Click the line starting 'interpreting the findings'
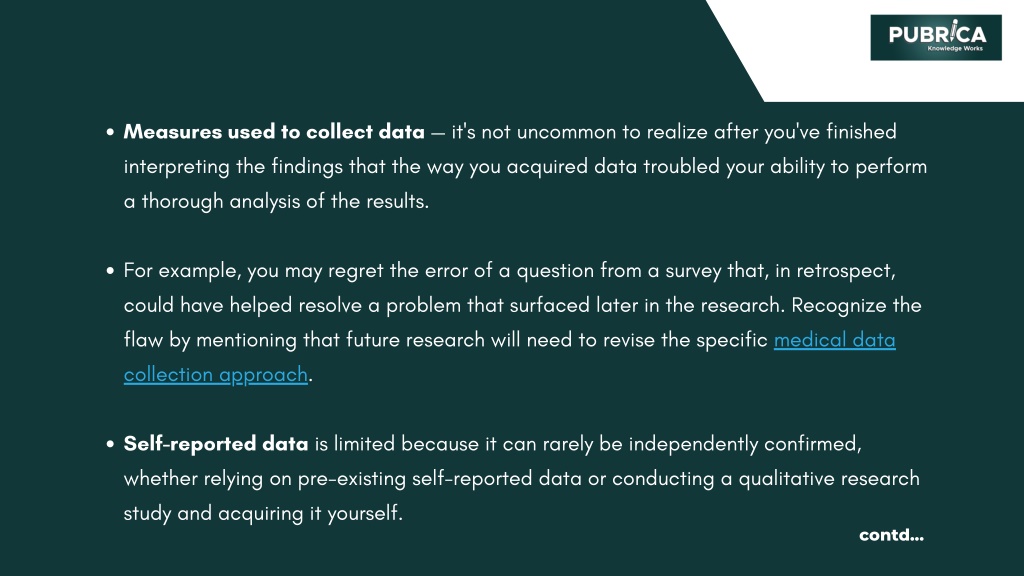The width and height of the screenshot is (1024, 576). 525,167
